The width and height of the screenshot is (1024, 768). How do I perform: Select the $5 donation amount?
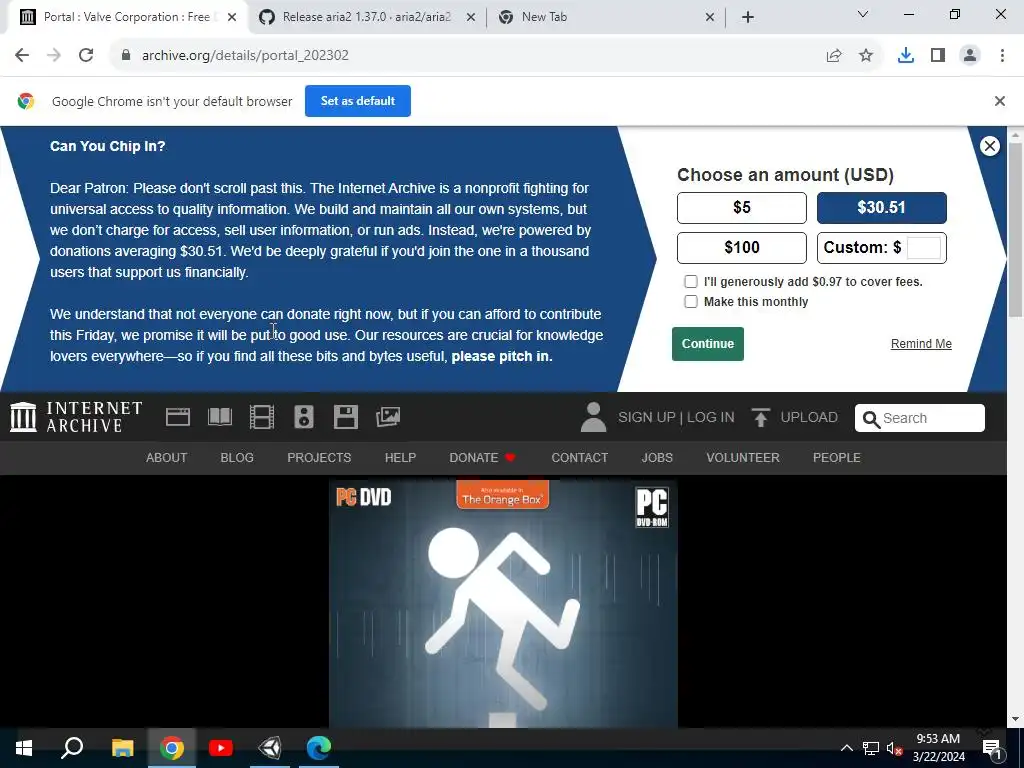point(742,208)
